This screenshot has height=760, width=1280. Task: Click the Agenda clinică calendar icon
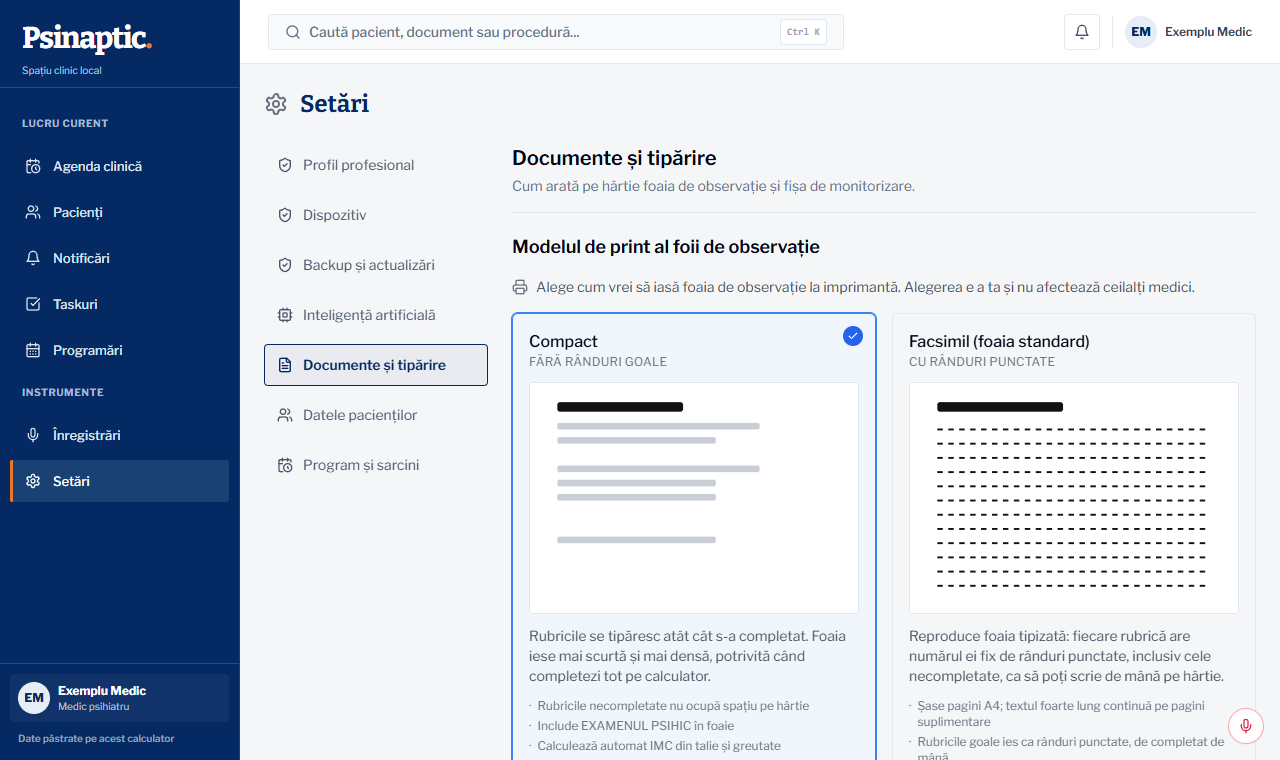(x=33, y=166)
